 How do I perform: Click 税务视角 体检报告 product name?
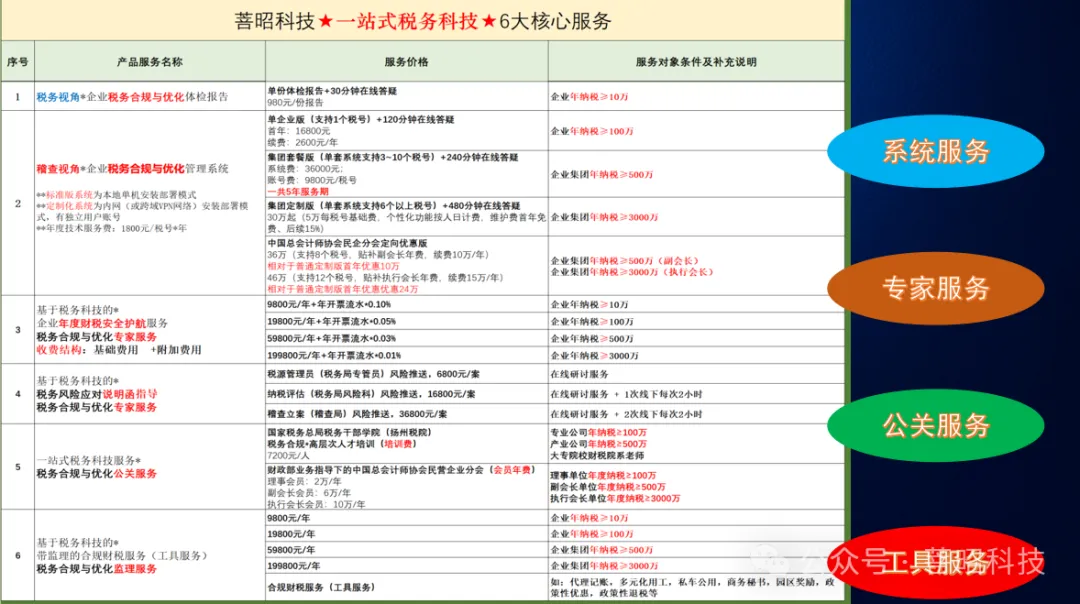coord(132,97)
